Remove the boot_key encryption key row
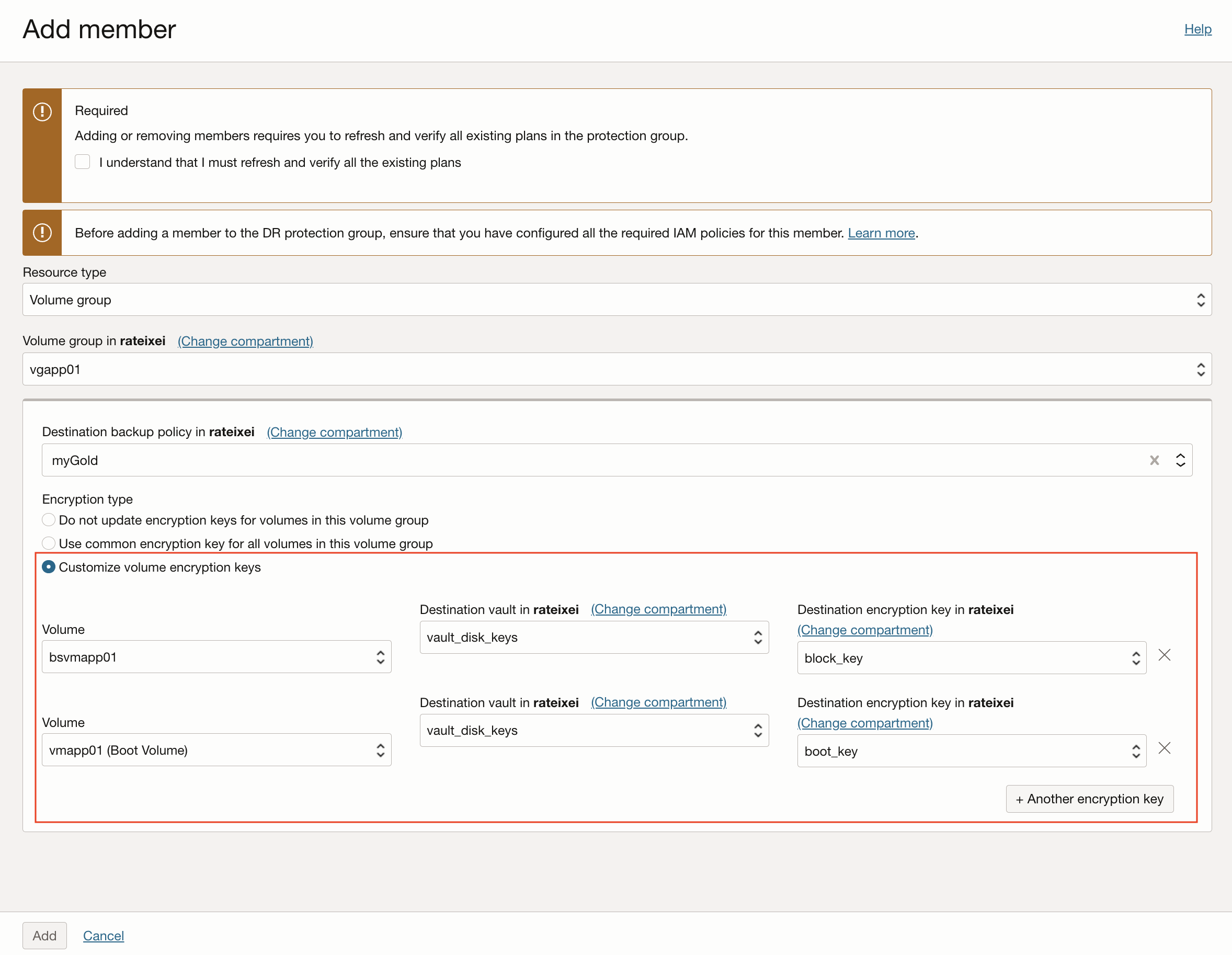The width and height of the screenshot is (1232, 955). coord(1165,748)
